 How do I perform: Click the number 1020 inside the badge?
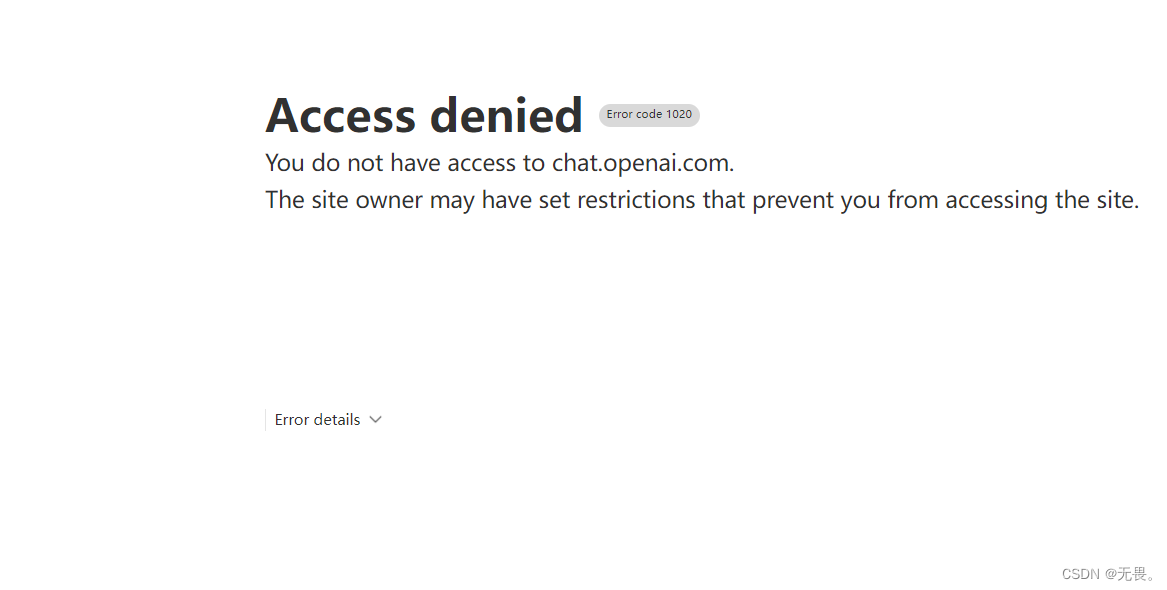pyautogui.click(x=679, y=114)
